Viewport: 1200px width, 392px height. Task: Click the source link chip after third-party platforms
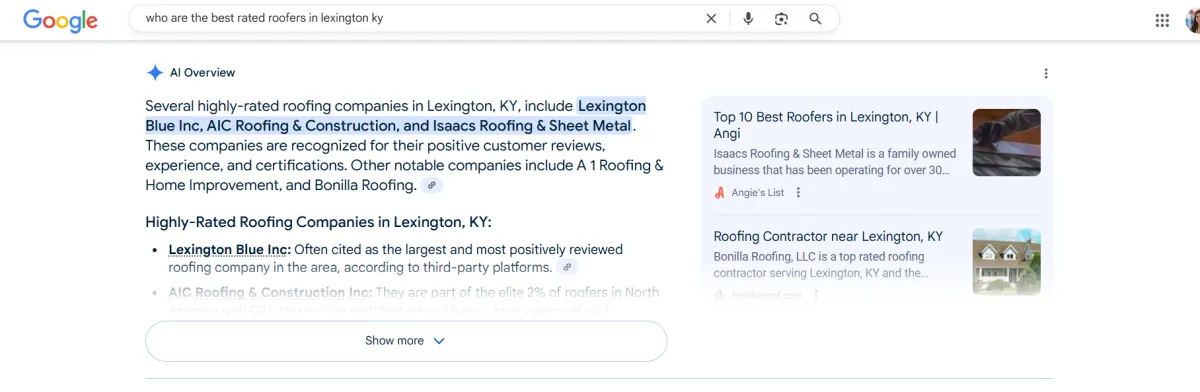567,267
